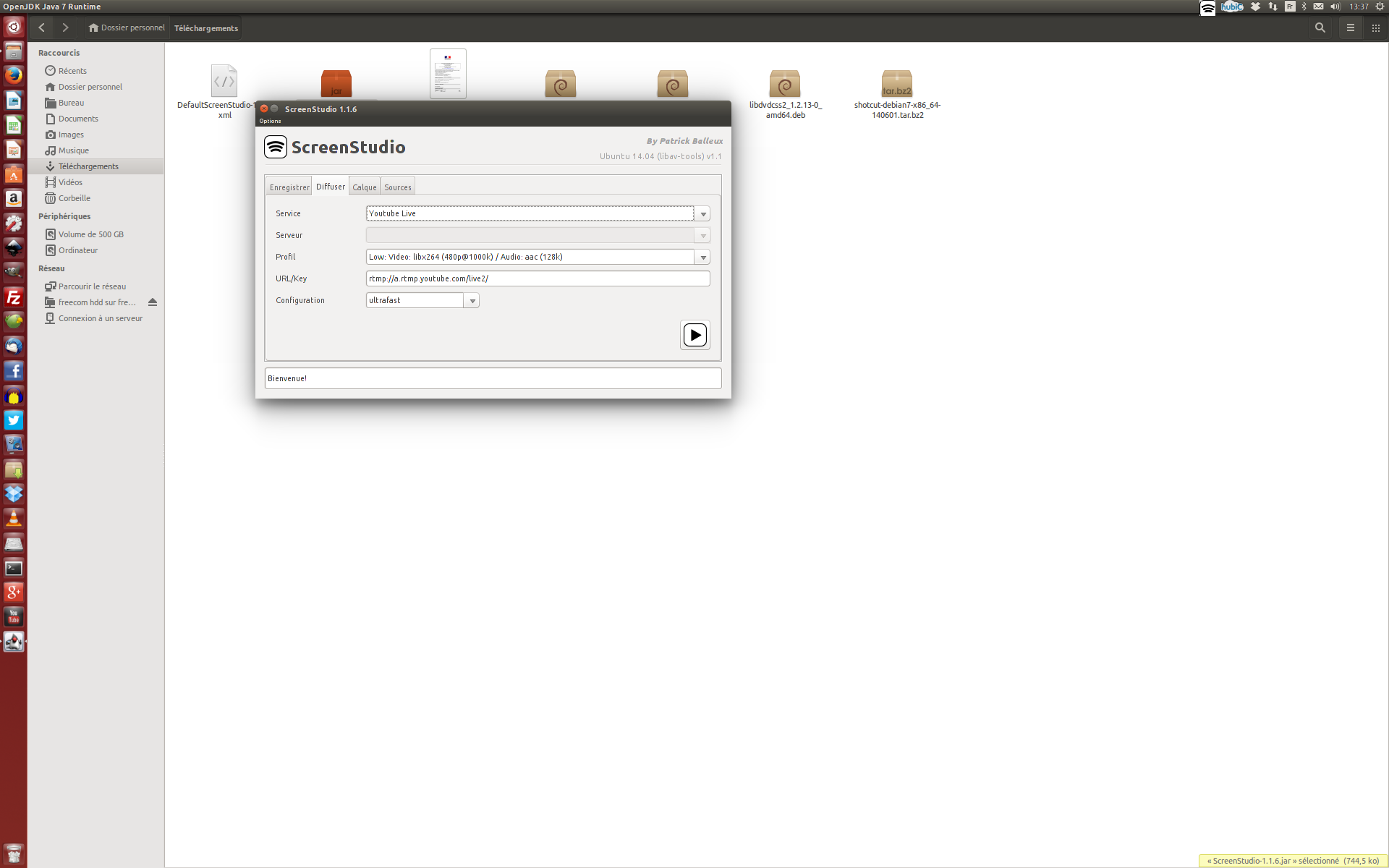Switch to the Enregistrer tab
The height and width of the screenshot is (868, 1389).
pyautogui.click(x=289, y=187)
